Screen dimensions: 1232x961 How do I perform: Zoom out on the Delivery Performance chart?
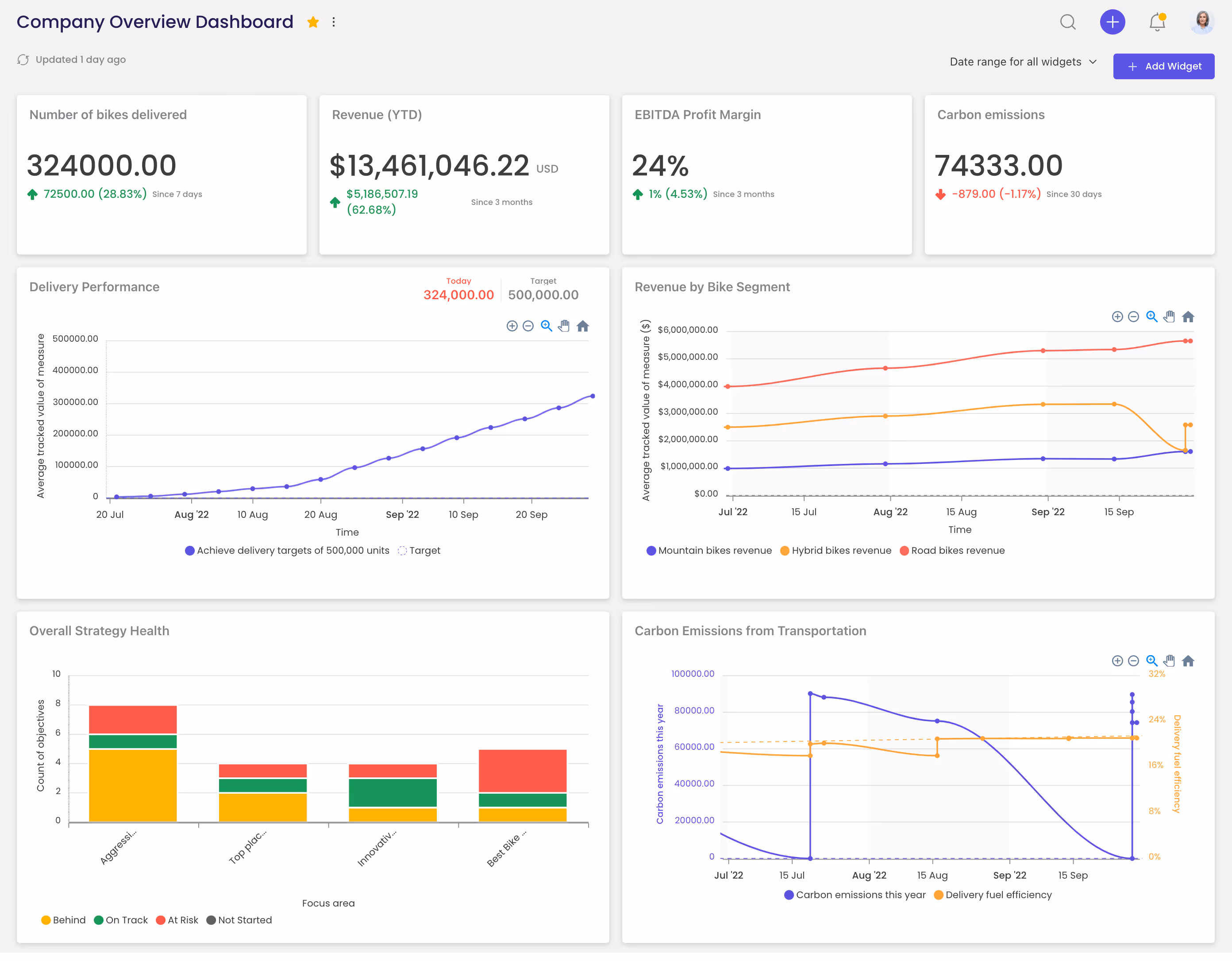(x=528, y=326)
